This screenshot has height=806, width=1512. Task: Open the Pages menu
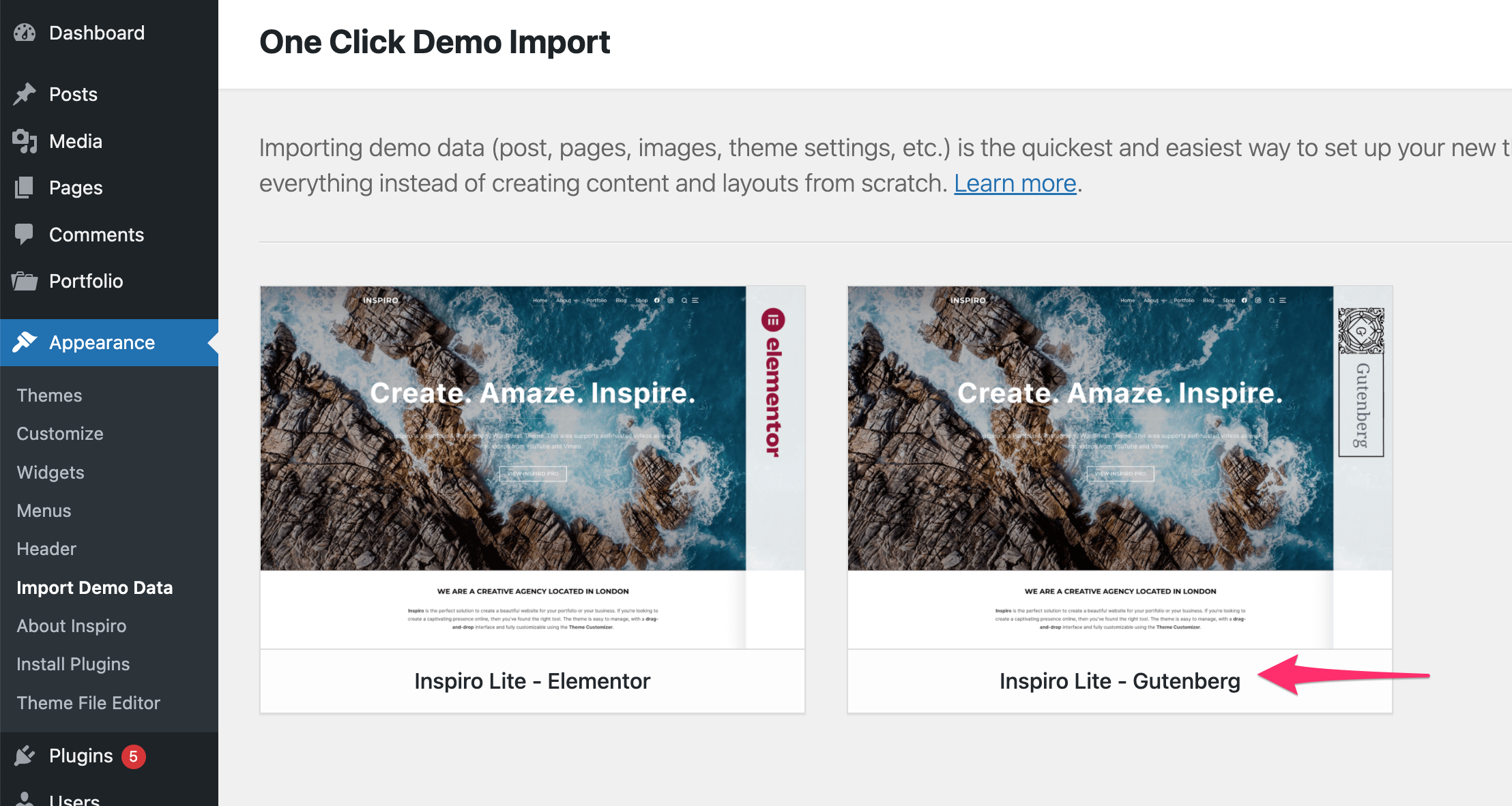tap(109, 188)
